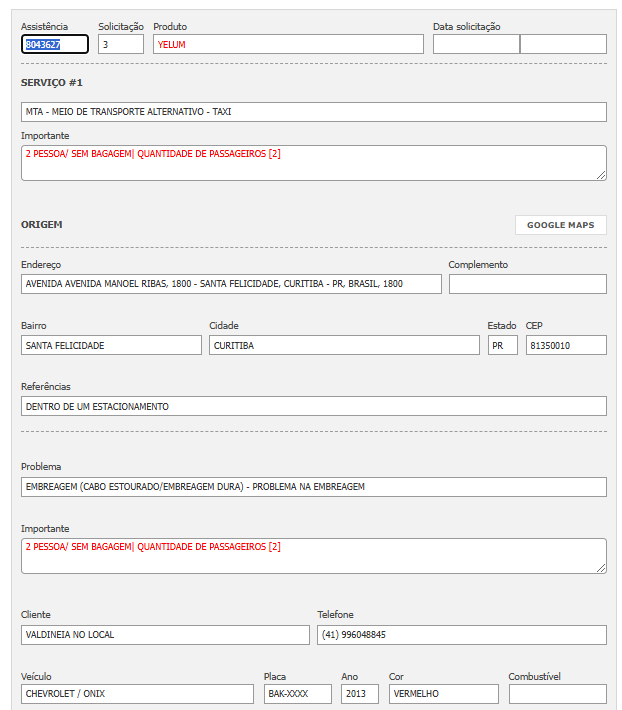Click the Solicitação field showing 3

[121, 44]
